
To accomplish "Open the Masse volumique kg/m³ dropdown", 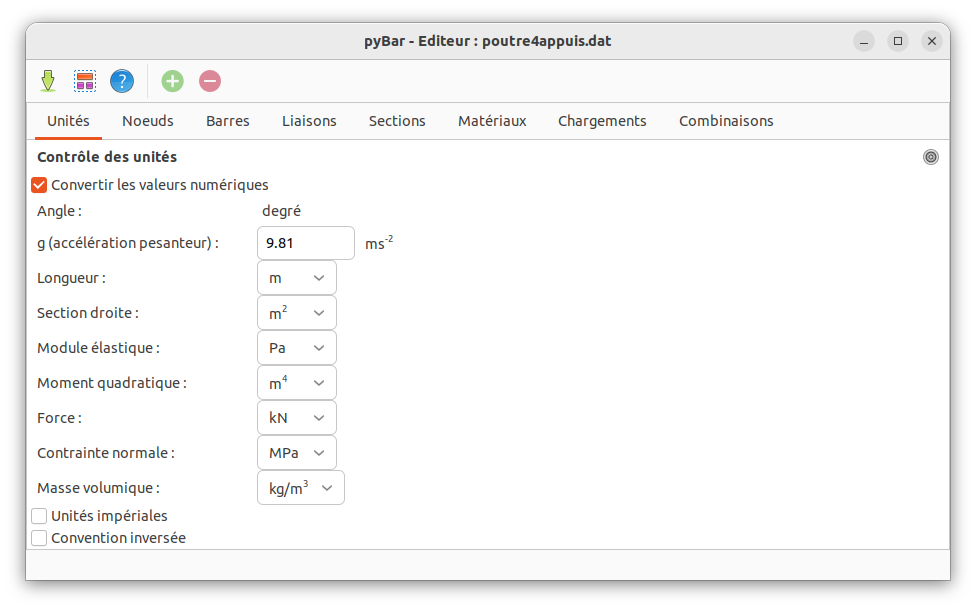I will click(x=301, y=488).
